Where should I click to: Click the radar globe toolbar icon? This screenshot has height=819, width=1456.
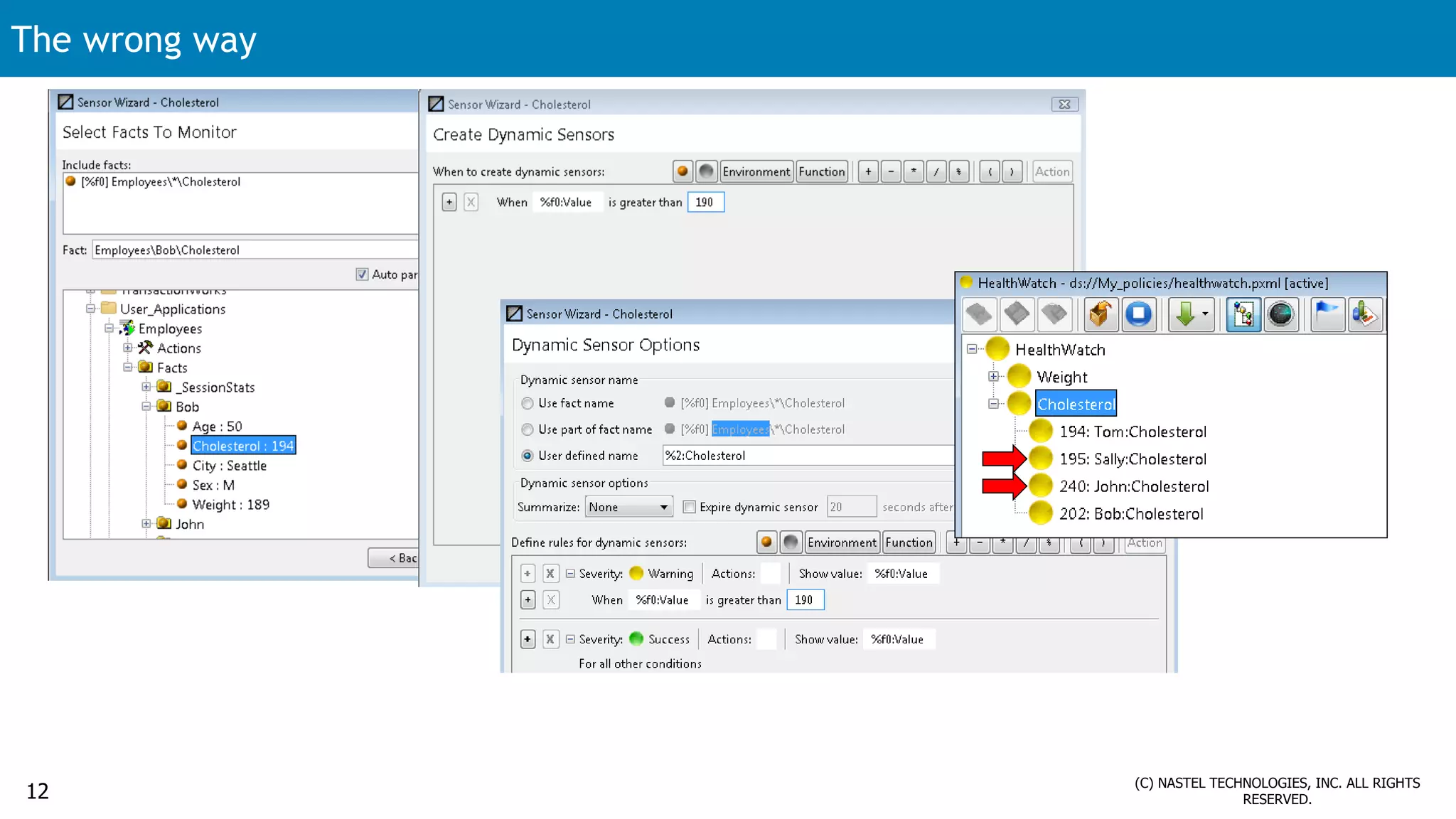1280,314
